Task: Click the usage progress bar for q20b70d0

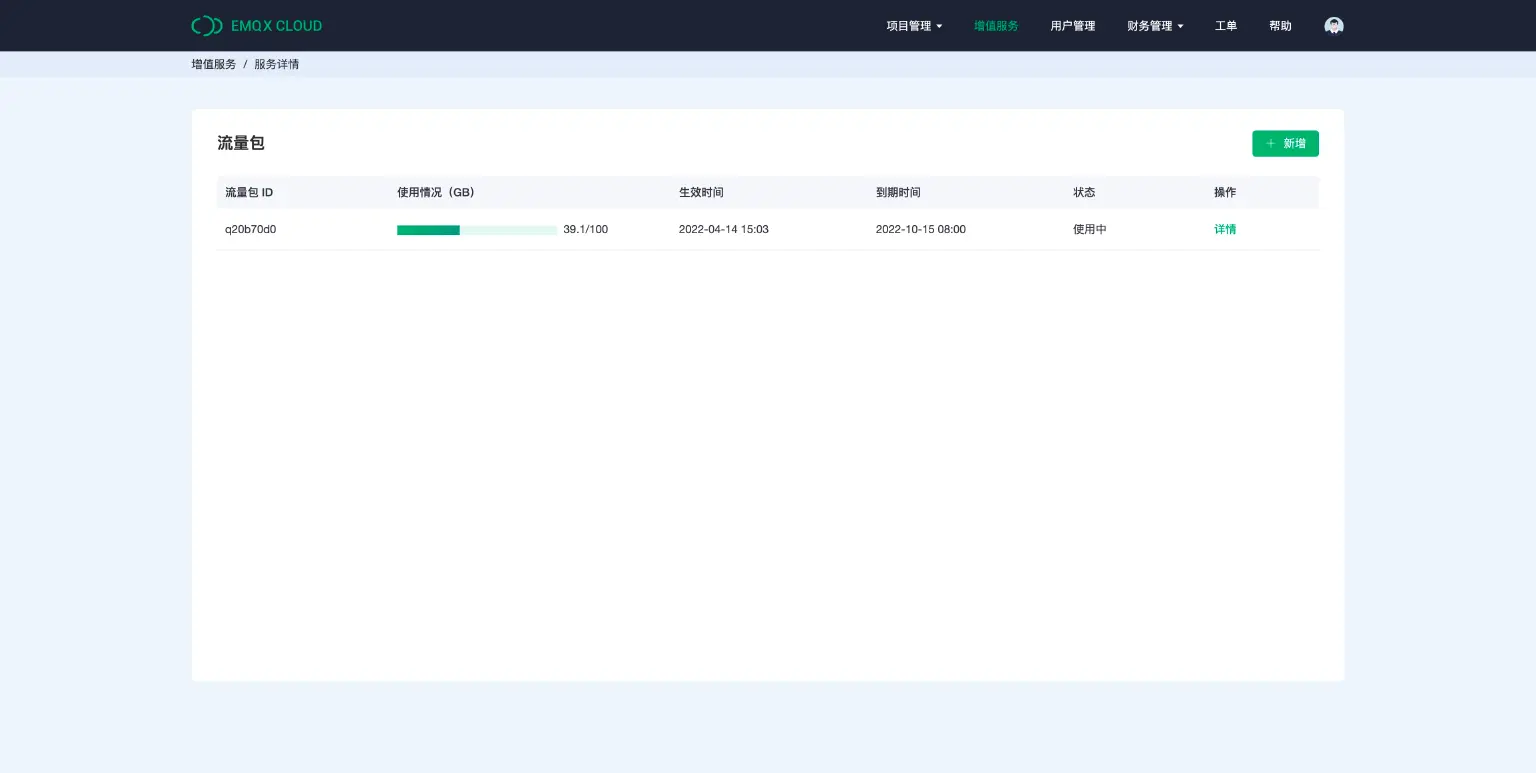Action: [477, 230]
